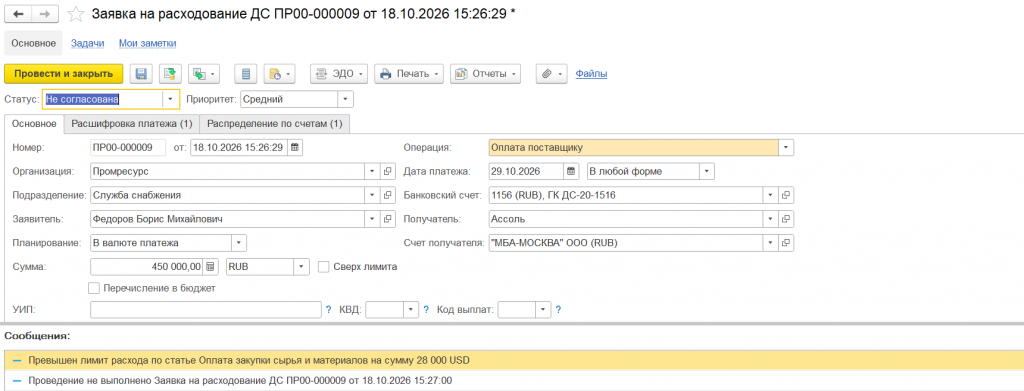Tick the Перечисление в бюджет checkbox
This screenshot has width=1024, height=391.
pyautogui.click(x=93, y=288)
